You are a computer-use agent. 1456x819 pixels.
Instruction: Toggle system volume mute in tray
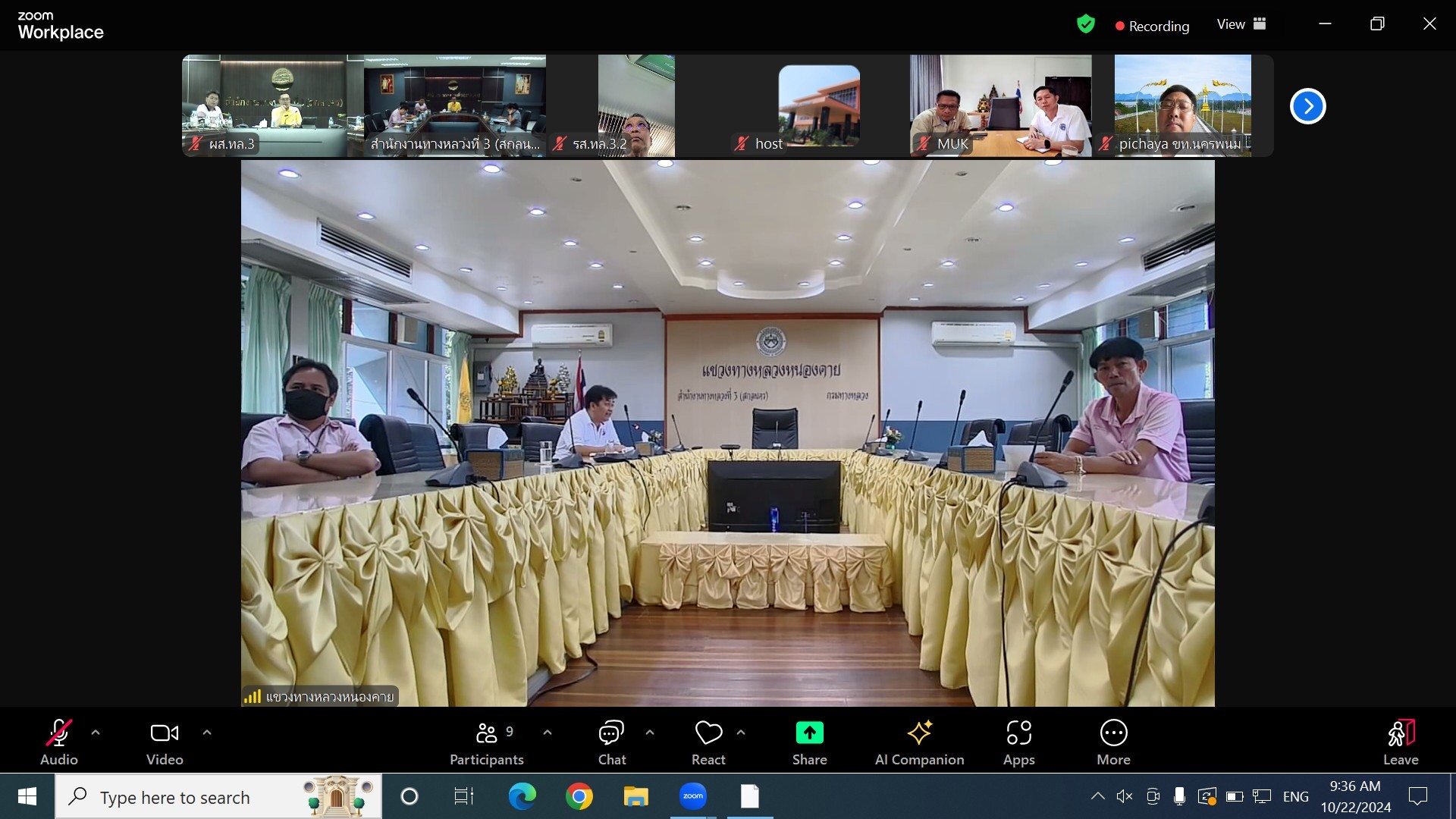click(1125, 796)
